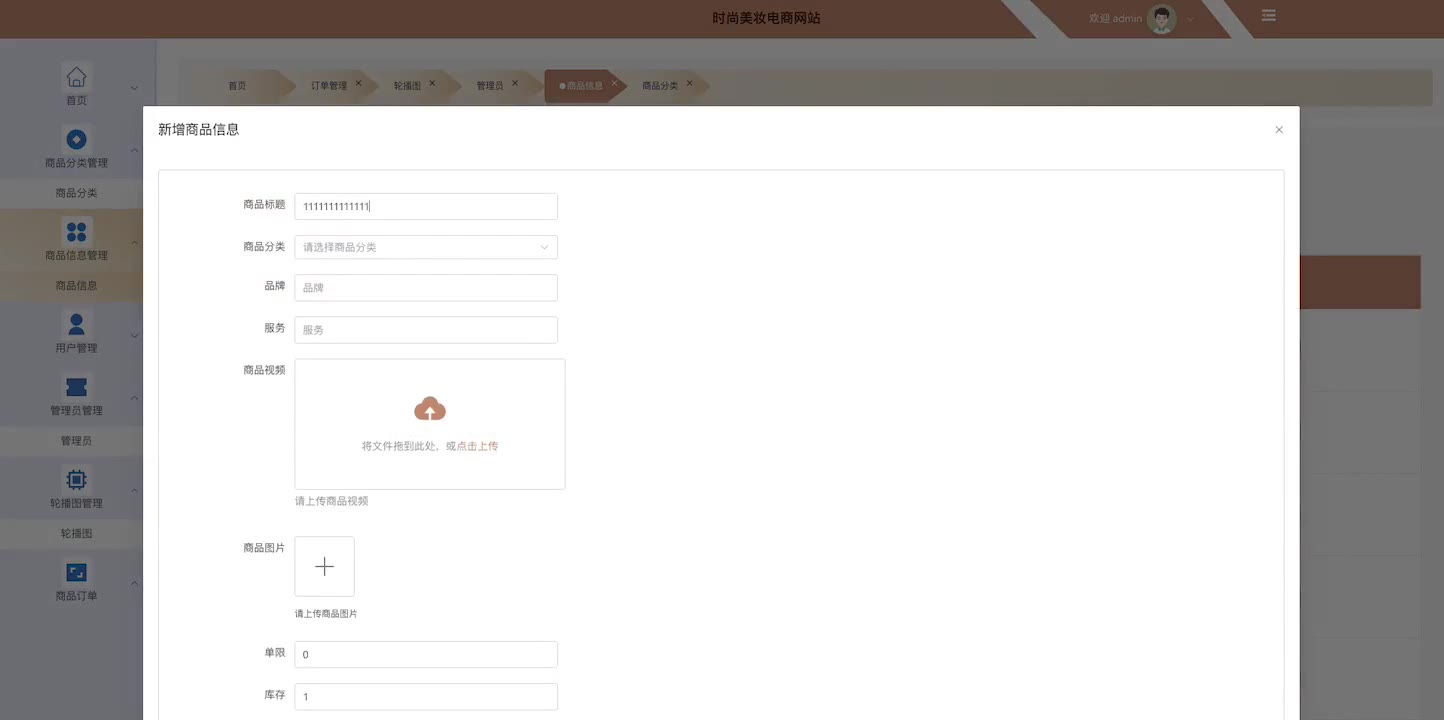Switch to the 订单管理 tab

click(x=329, y=86)
